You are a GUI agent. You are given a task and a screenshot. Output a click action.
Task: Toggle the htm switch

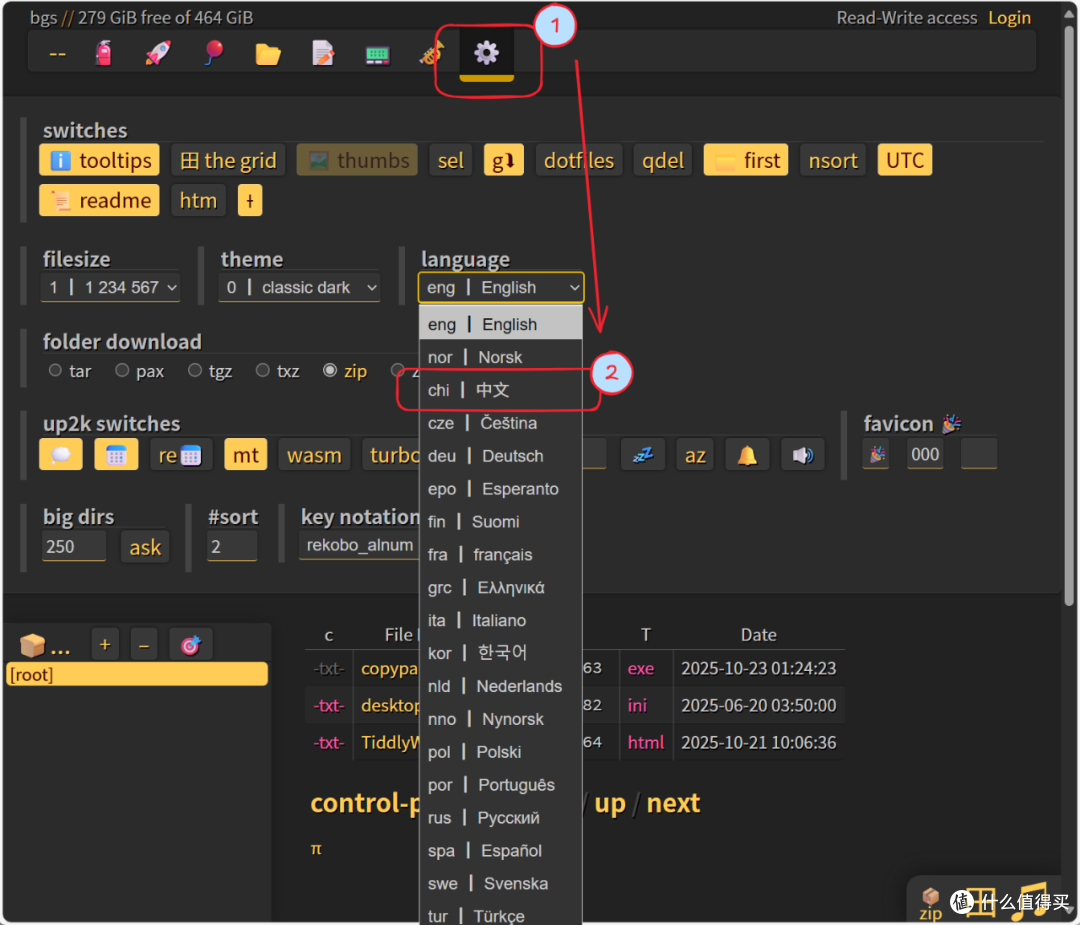(198, 200)
